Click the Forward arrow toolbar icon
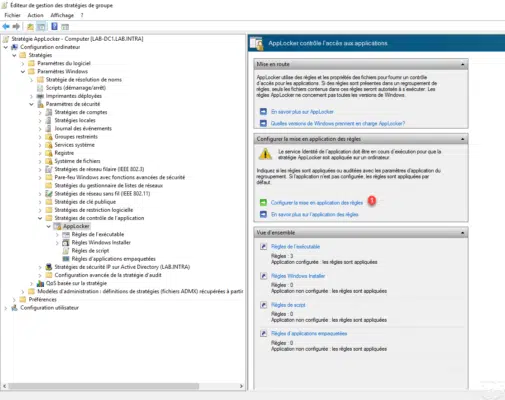The height and width of the screenshot is (400, 505). tap(16, 26)
